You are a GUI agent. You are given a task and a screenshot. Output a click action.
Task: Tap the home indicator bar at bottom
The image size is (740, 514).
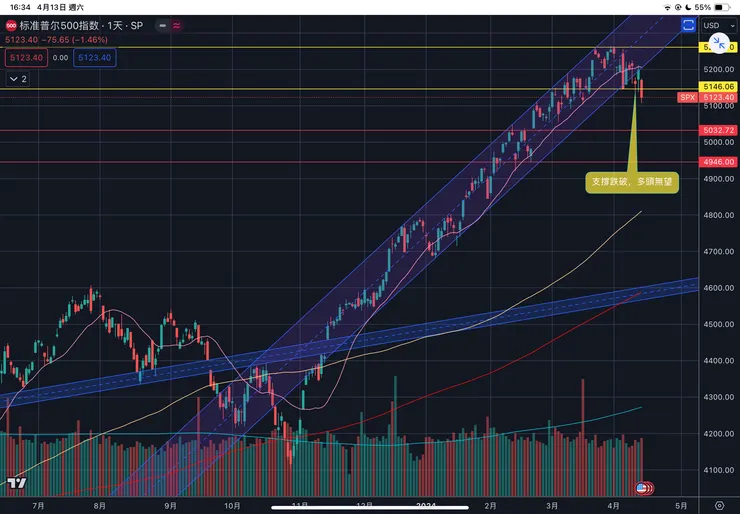pos(370,508)
